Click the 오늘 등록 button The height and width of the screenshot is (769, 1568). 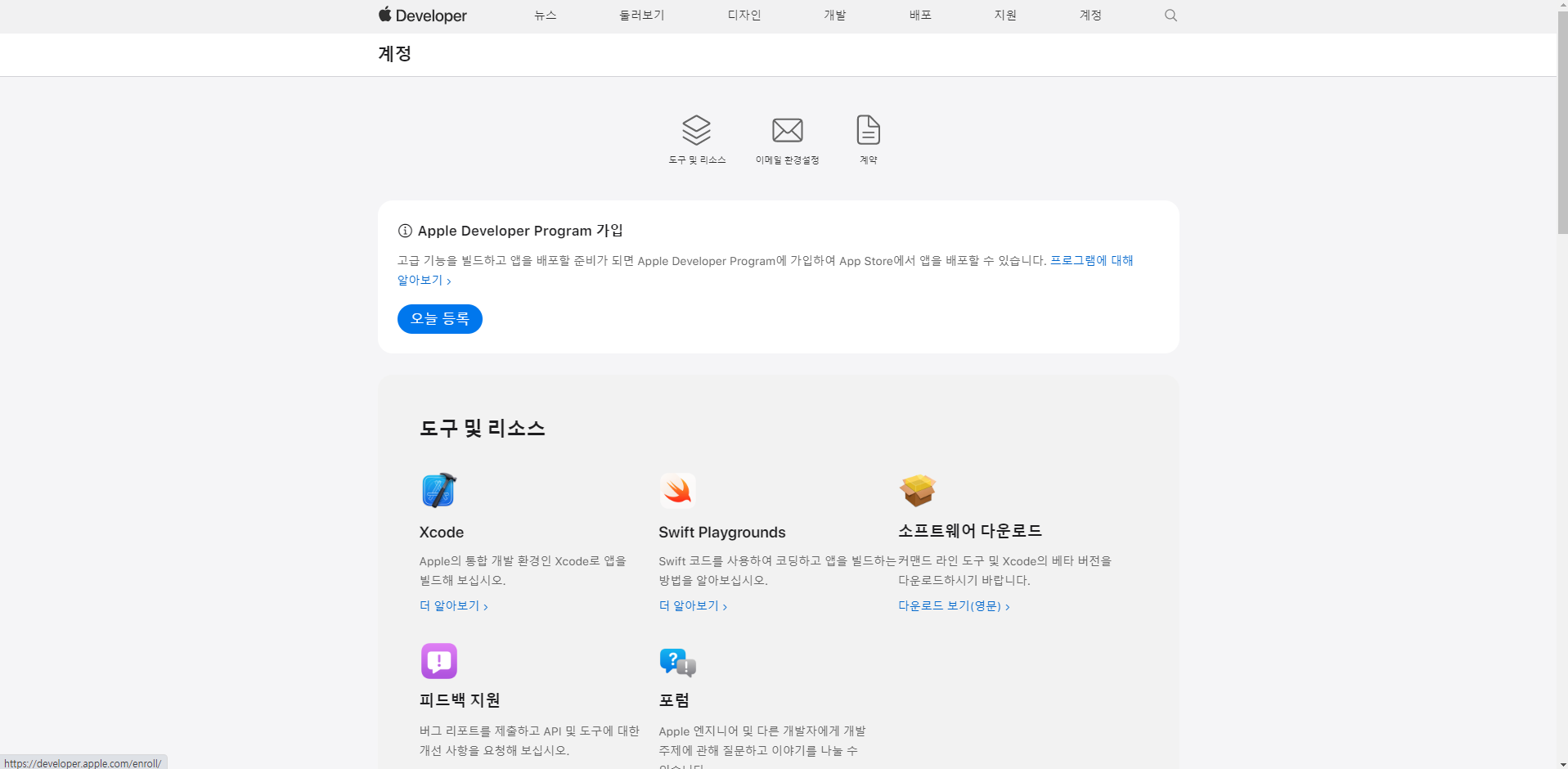(x=440, y=319)
